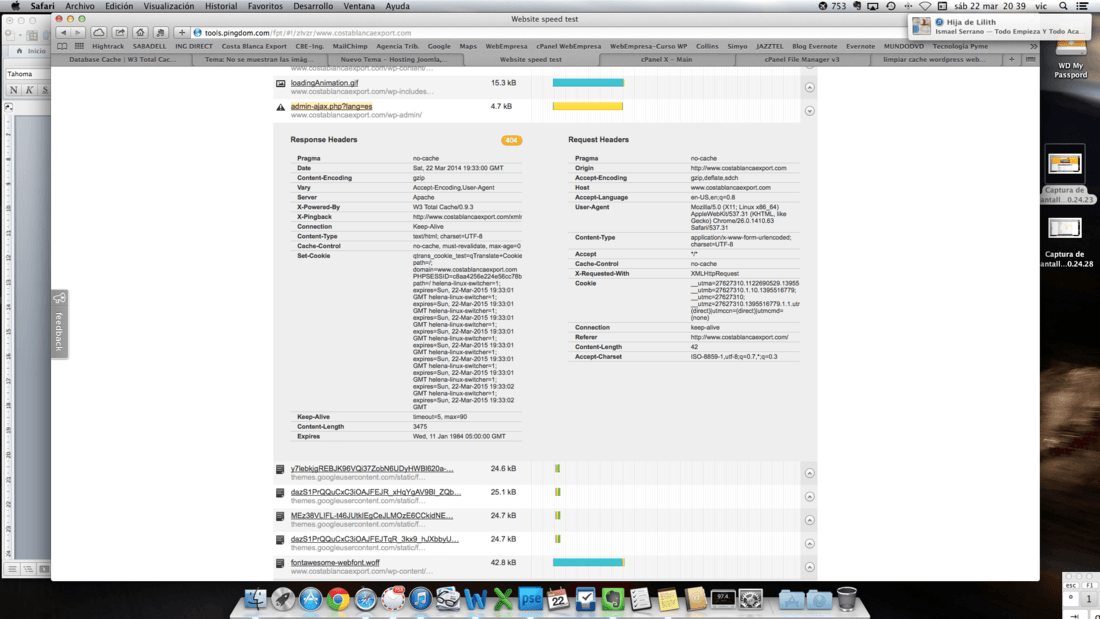The image size is (1100, 619).
Task: Open System Preferences gear in Dock
Action: click(x=751, y=599)
